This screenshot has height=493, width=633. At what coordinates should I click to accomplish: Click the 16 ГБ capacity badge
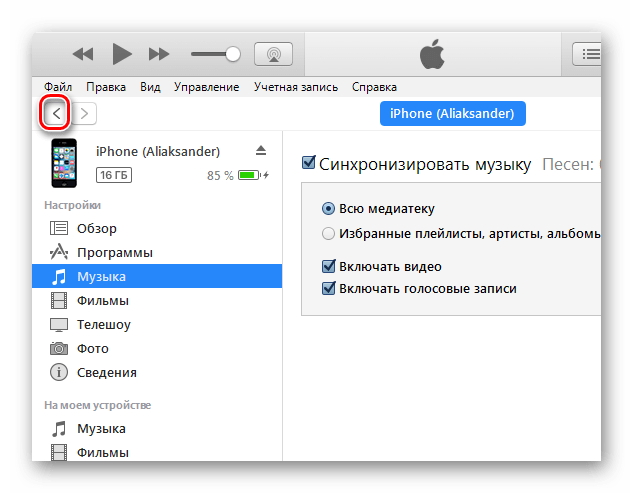click(x=114, y=175)
